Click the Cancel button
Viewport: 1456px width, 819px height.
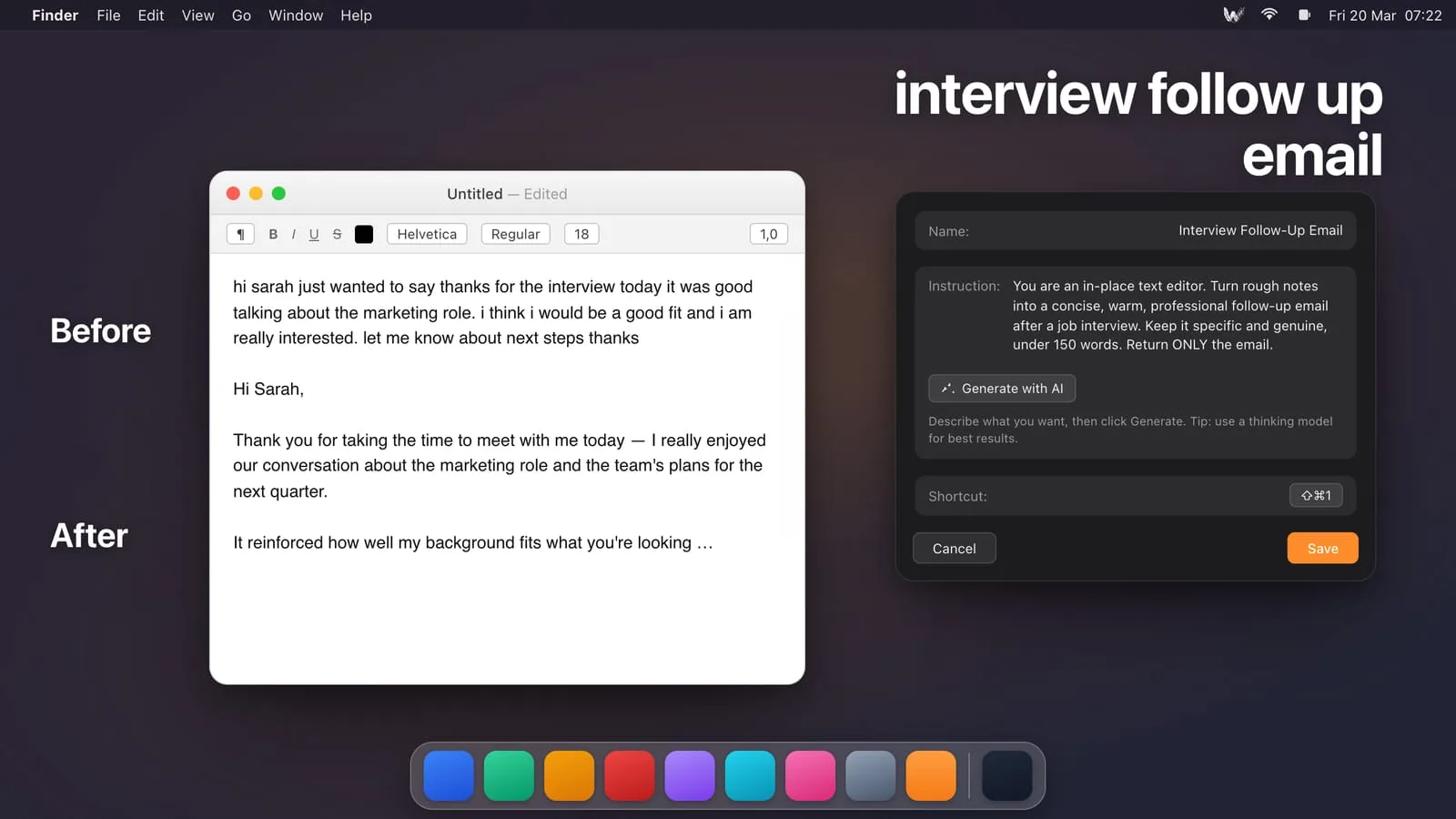click(x=954, y=549)
